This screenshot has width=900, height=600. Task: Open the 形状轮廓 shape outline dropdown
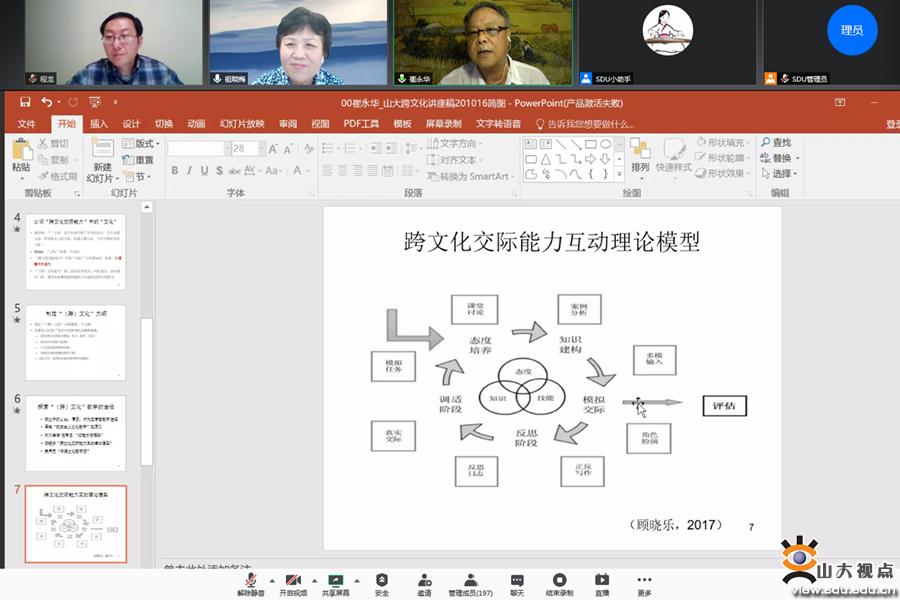[x=723, y=157]
